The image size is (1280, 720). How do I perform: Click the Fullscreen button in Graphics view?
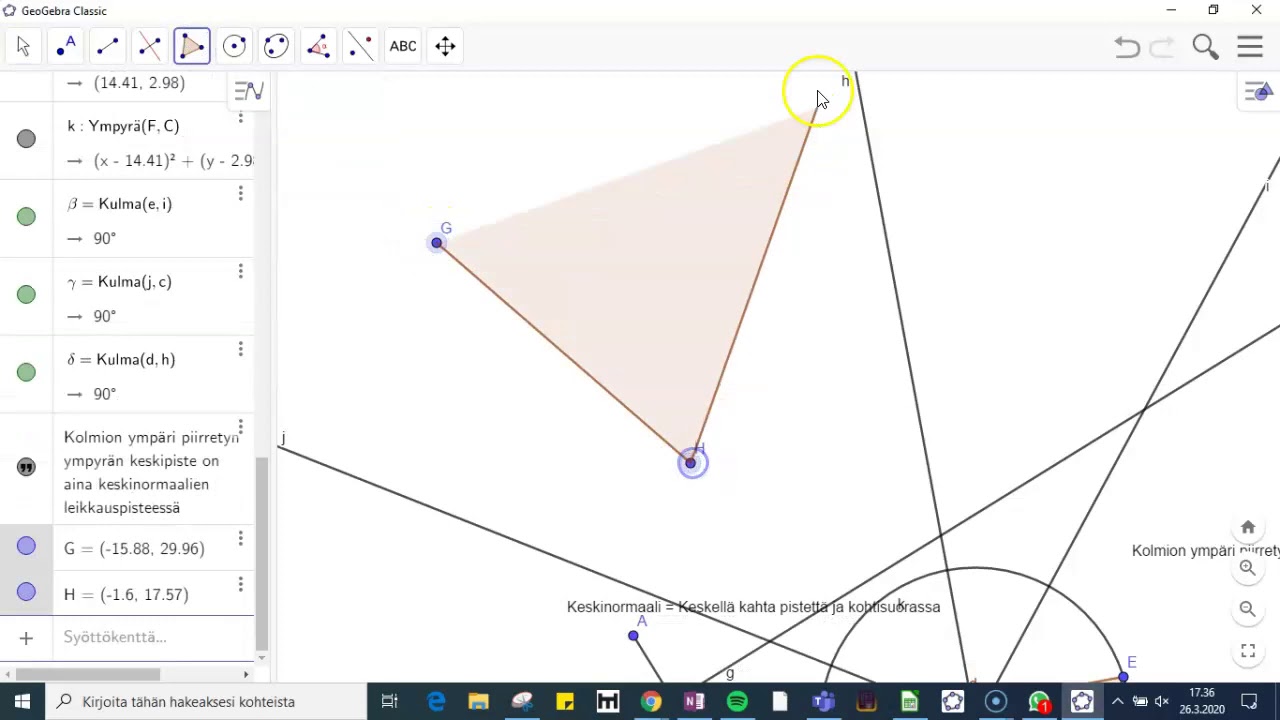[1248, 651]
